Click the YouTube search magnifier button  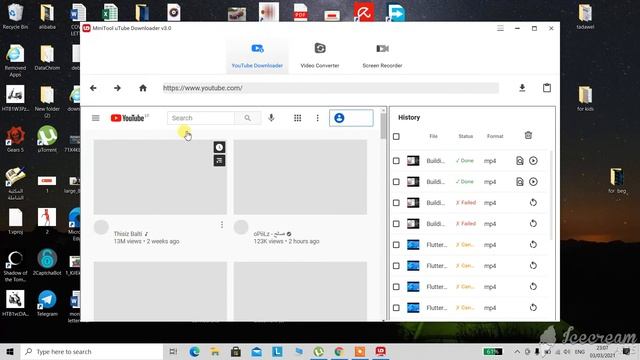click(247, 118)
